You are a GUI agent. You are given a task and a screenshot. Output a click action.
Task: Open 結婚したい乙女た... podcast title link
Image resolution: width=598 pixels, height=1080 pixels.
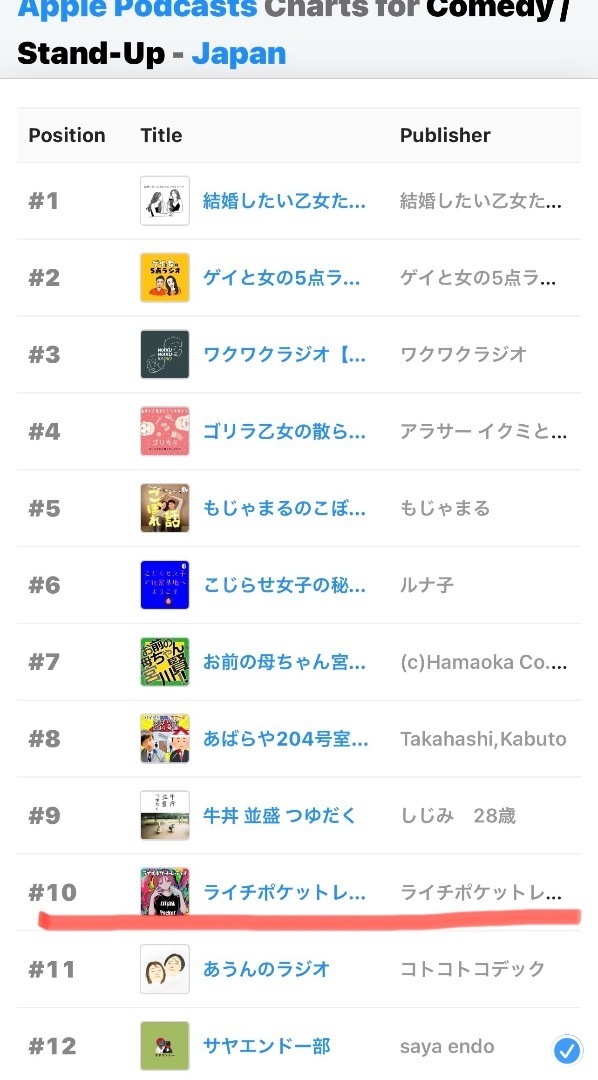[x=285, y=201]
